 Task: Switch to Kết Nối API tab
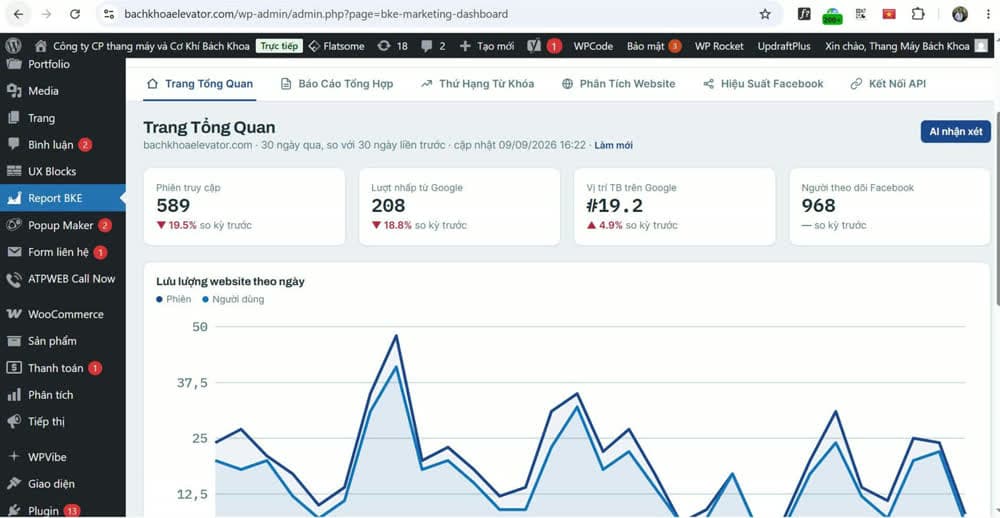click(x=888, y=84)
